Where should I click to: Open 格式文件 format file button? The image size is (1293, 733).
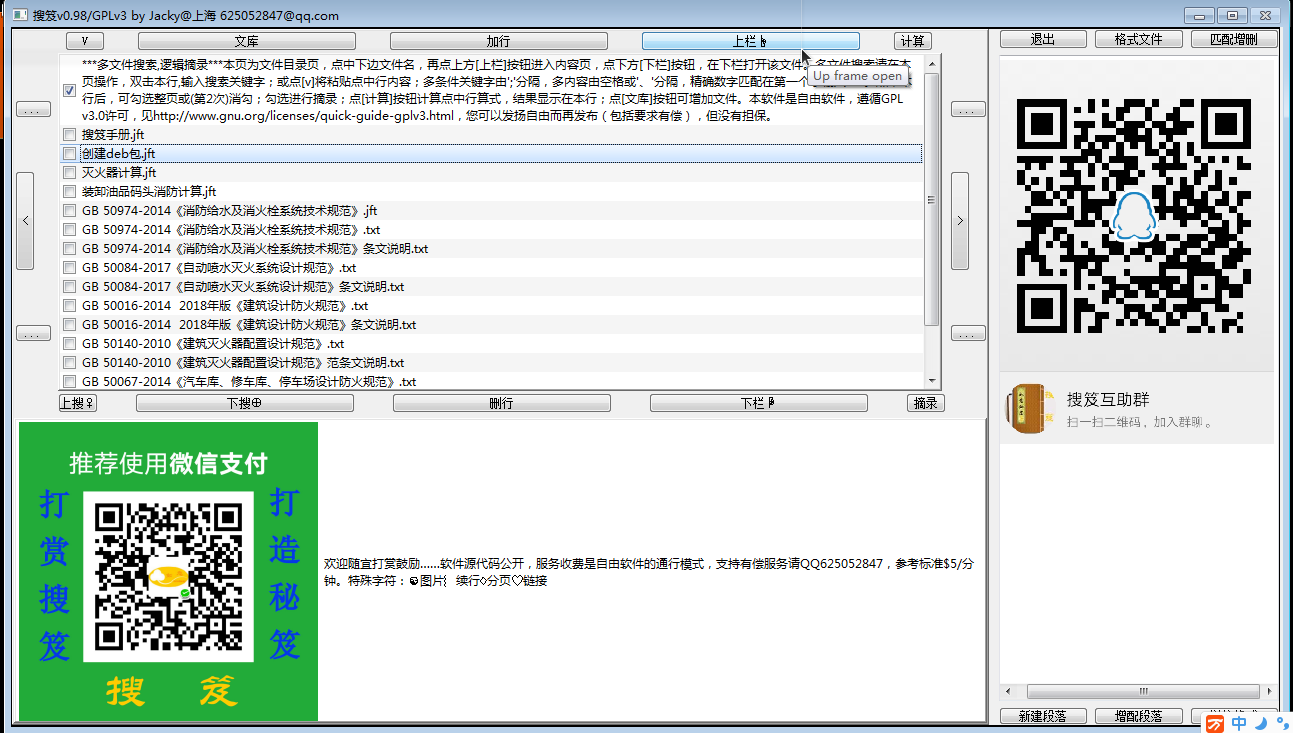click(1138, 39)
